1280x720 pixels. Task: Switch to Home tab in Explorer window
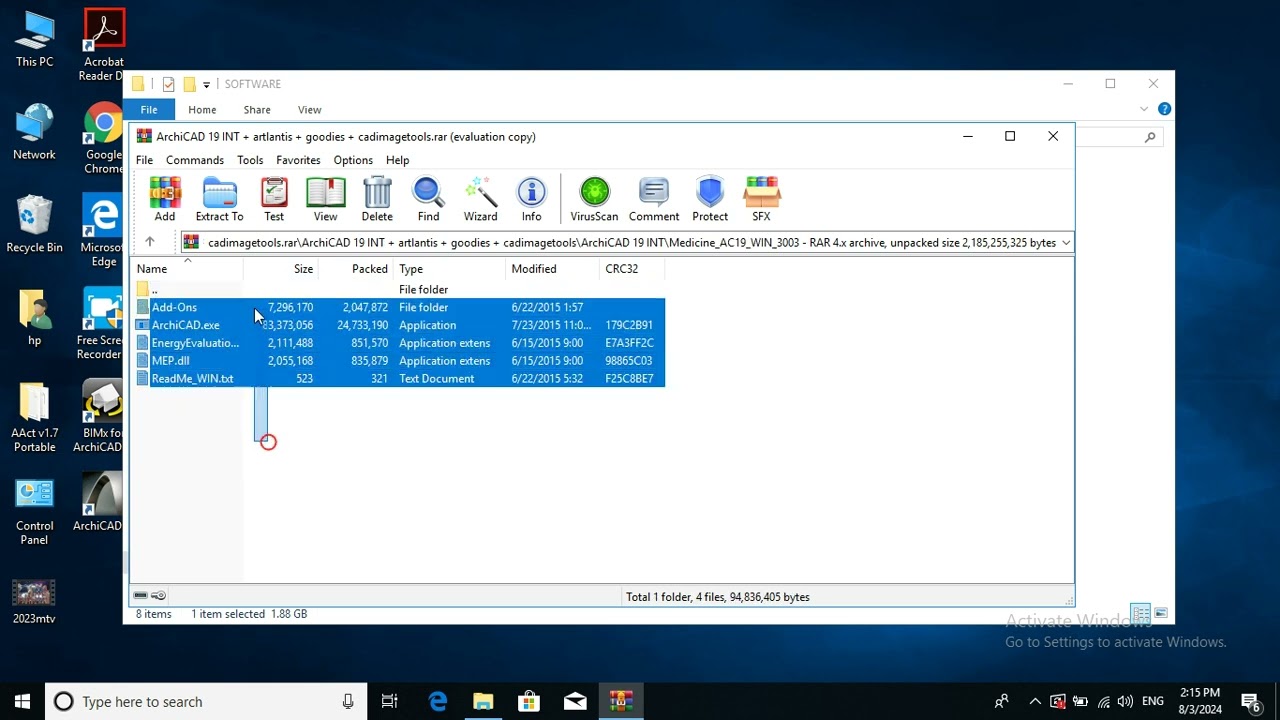202,110
